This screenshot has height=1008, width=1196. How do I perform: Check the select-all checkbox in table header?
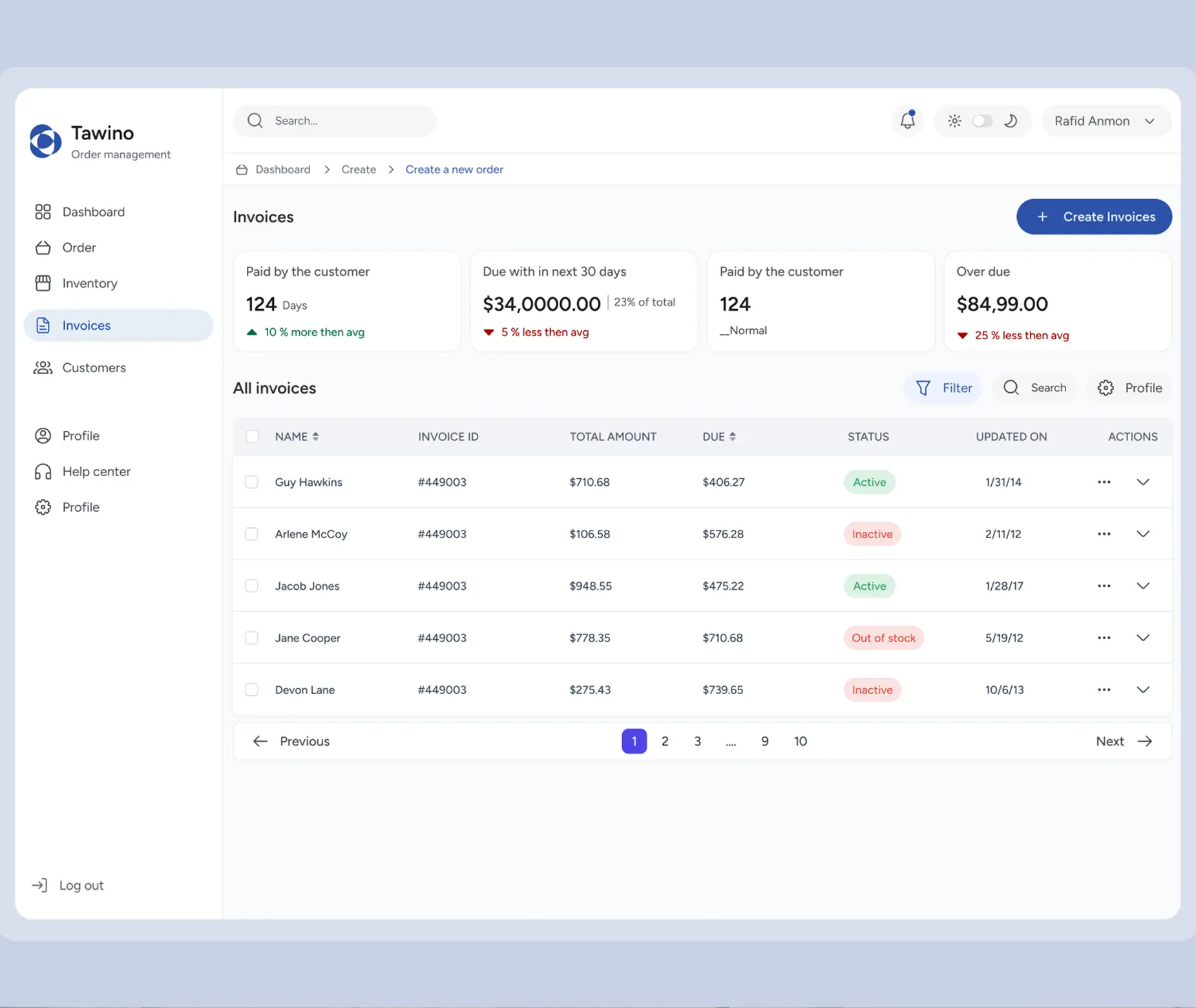(252, 437)
